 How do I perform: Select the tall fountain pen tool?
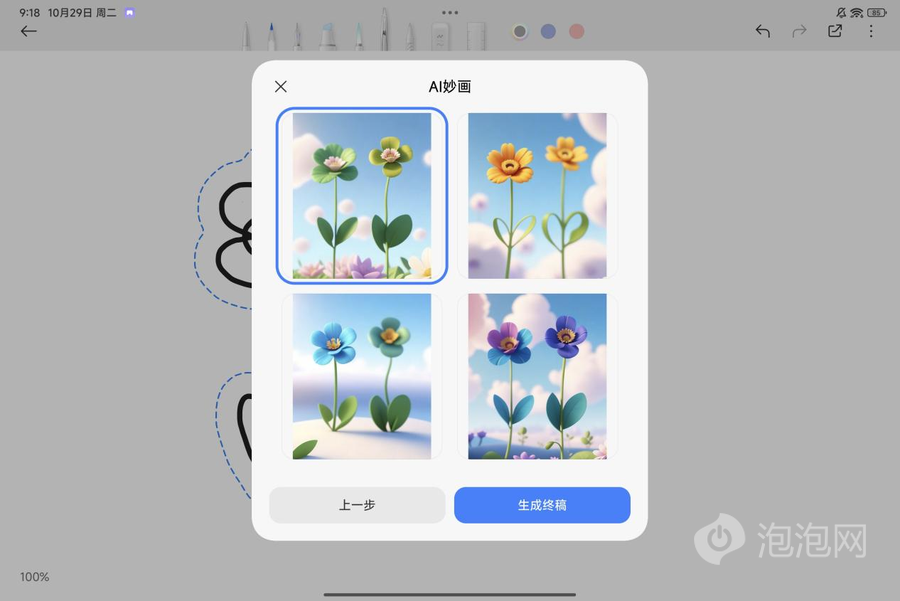point(384,30)
